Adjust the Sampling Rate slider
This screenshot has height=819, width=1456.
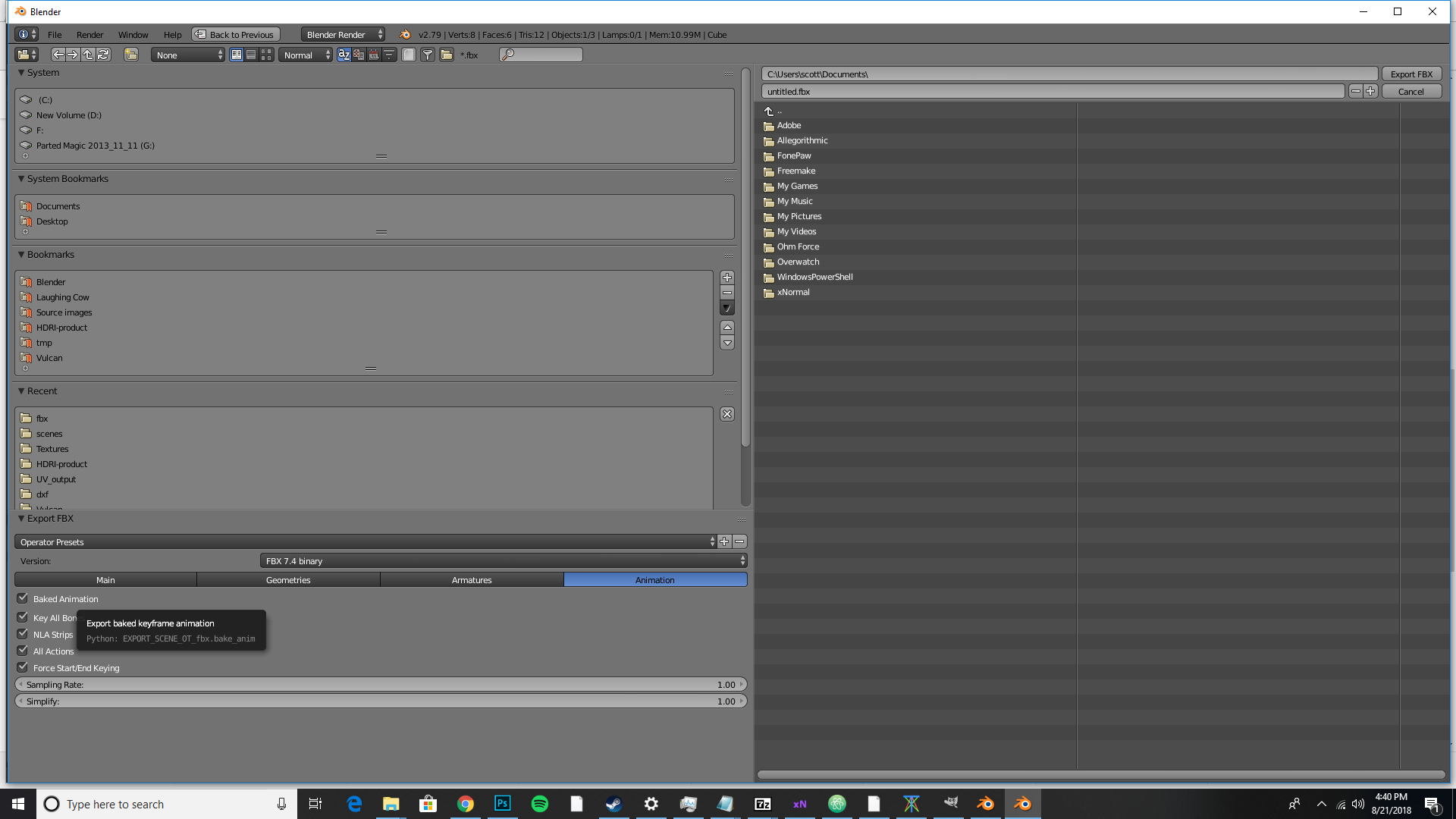pos(381,685)
